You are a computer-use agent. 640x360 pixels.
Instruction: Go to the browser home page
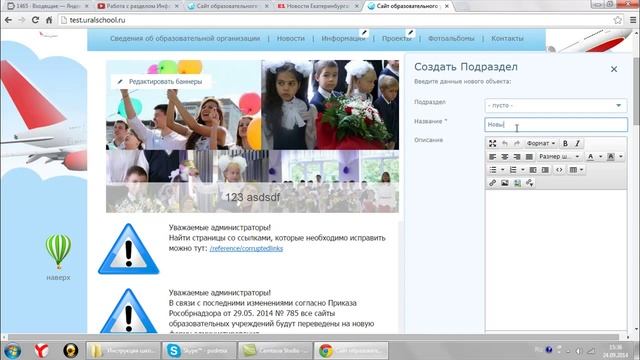49,20
